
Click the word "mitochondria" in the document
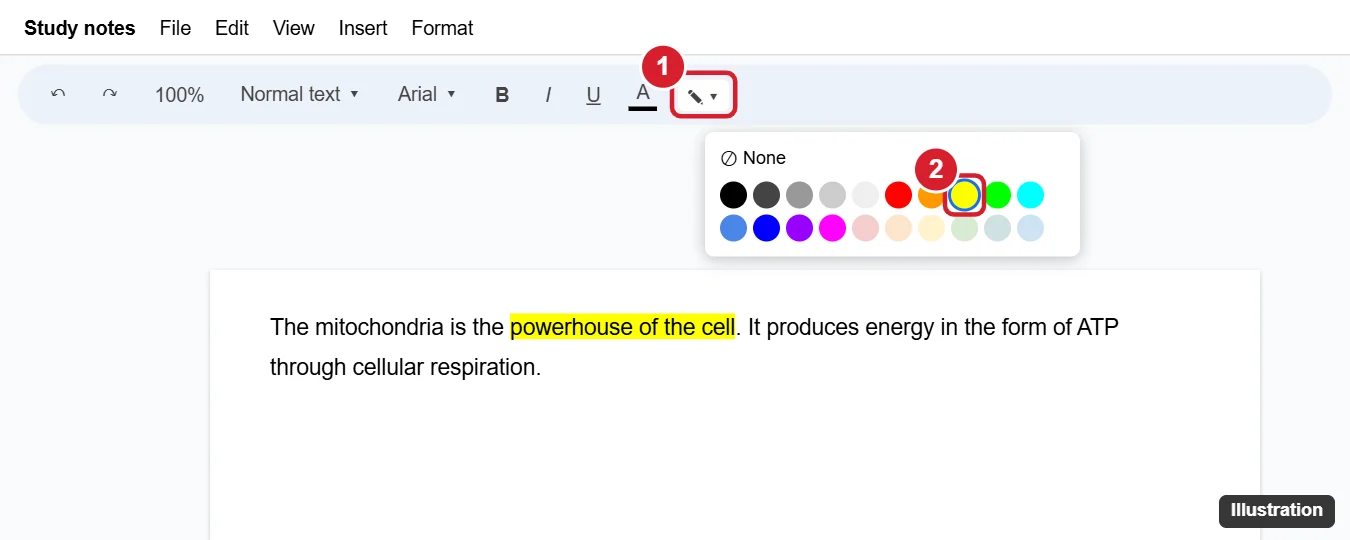click(379, 327)
